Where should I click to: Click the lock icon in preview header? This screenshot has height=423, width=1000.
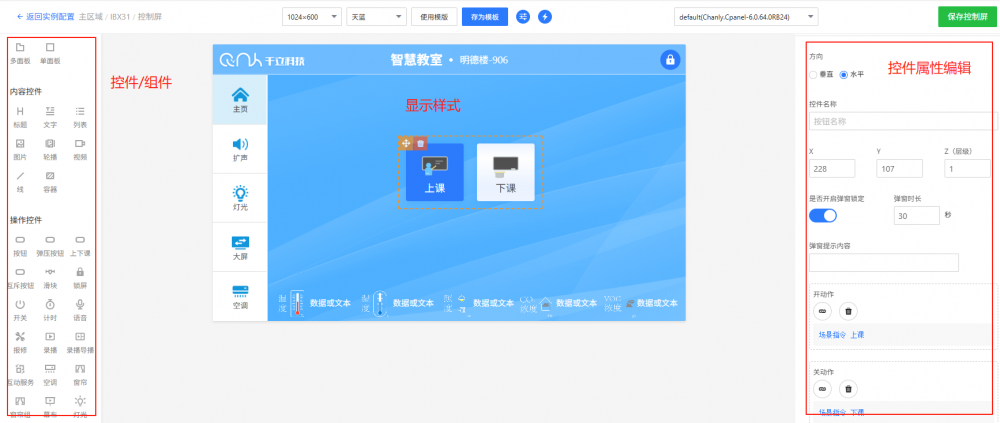coord(669,60)
